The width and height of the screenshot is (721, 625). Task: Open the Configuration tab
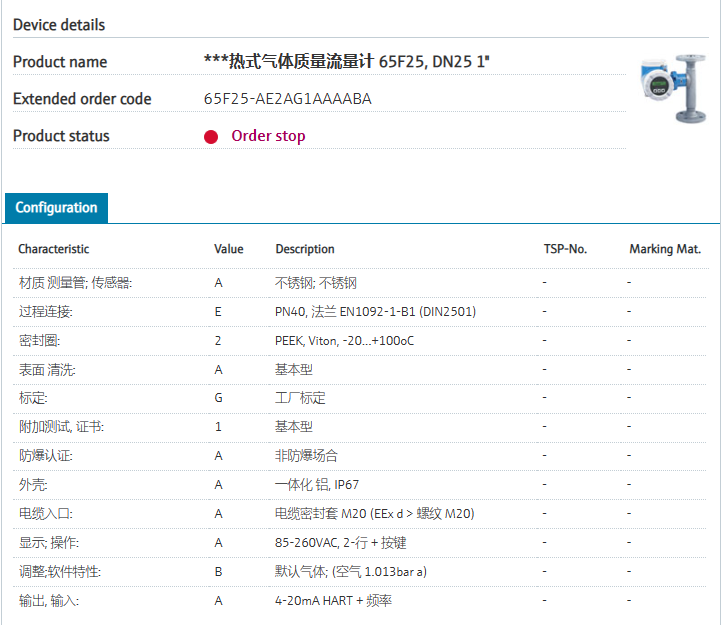tap(56, 208)
